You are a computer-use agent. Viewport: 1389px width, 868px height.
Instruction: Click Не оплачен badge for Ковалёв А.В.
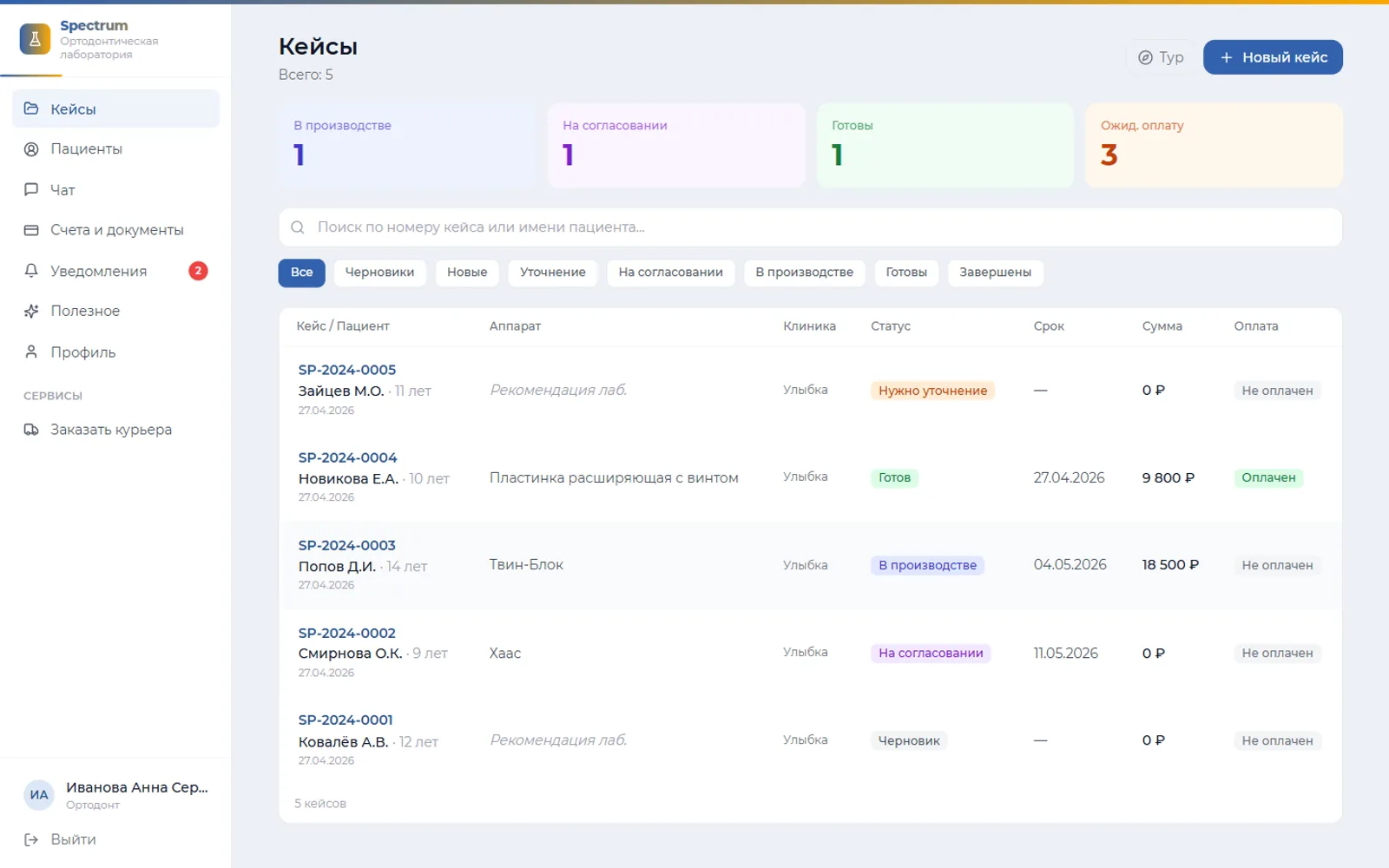point(1277,740)
